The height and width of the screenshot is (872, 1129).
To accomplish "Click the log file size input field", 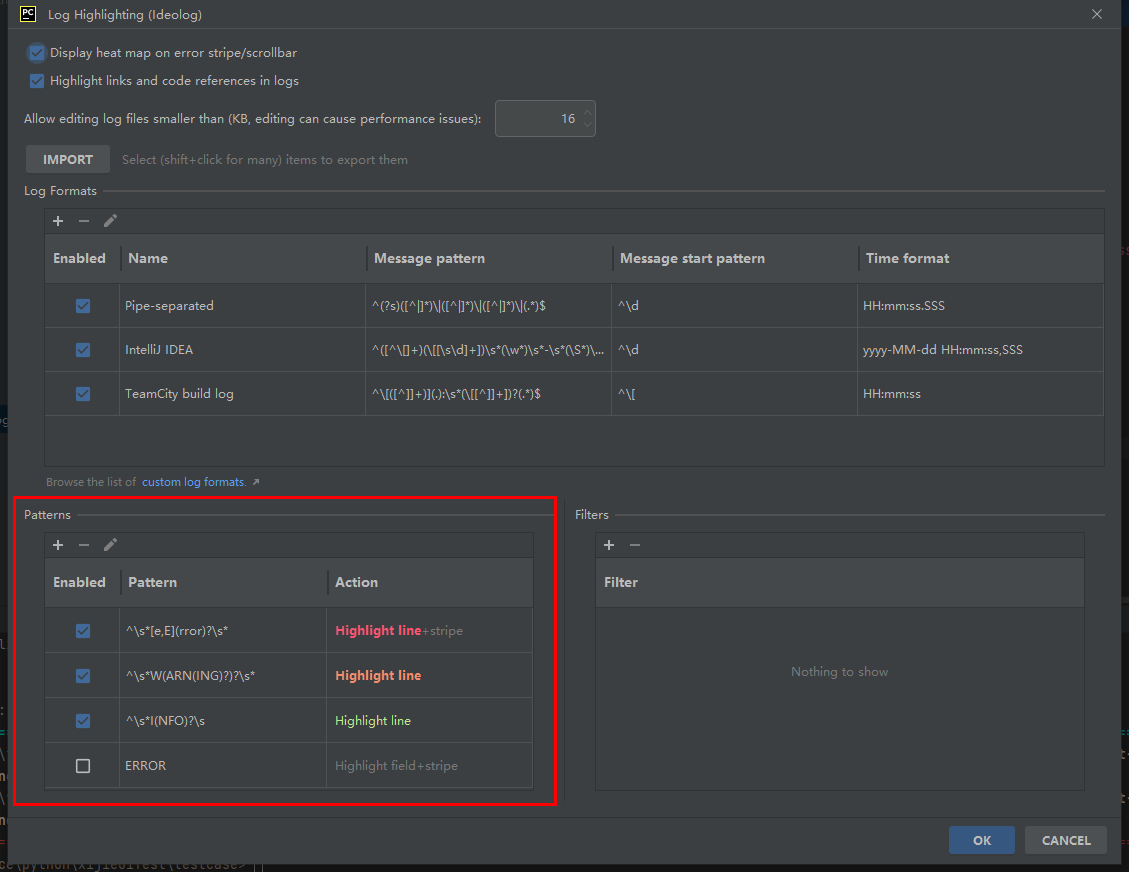I will (x=538, y=119).
